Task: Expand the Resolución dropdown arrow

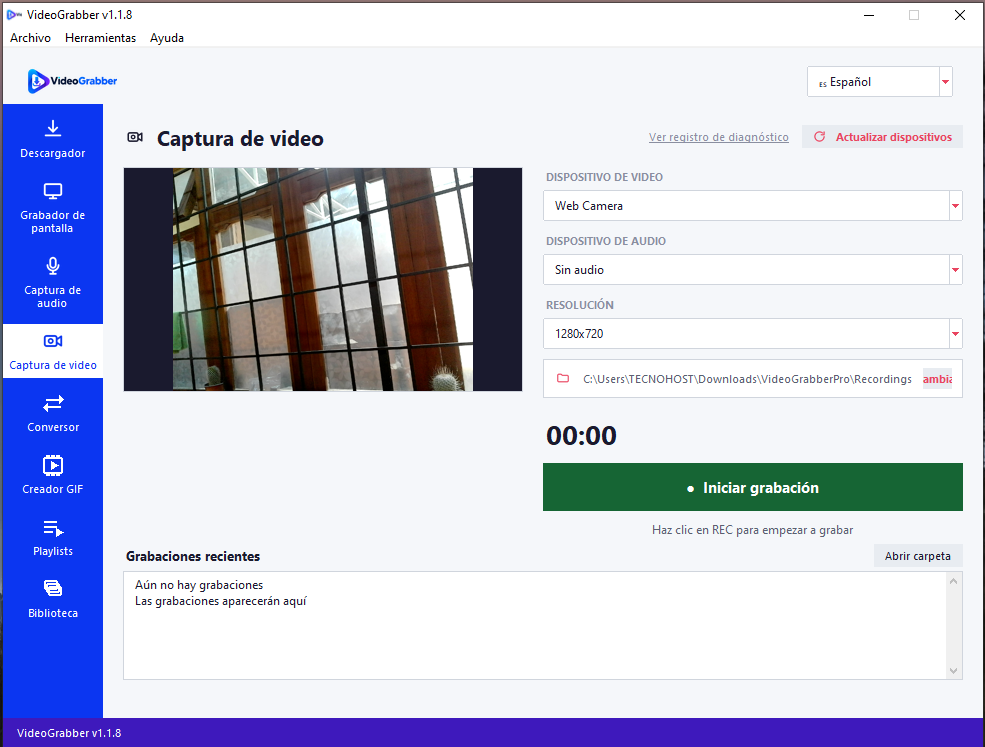Action: point(955,334)
